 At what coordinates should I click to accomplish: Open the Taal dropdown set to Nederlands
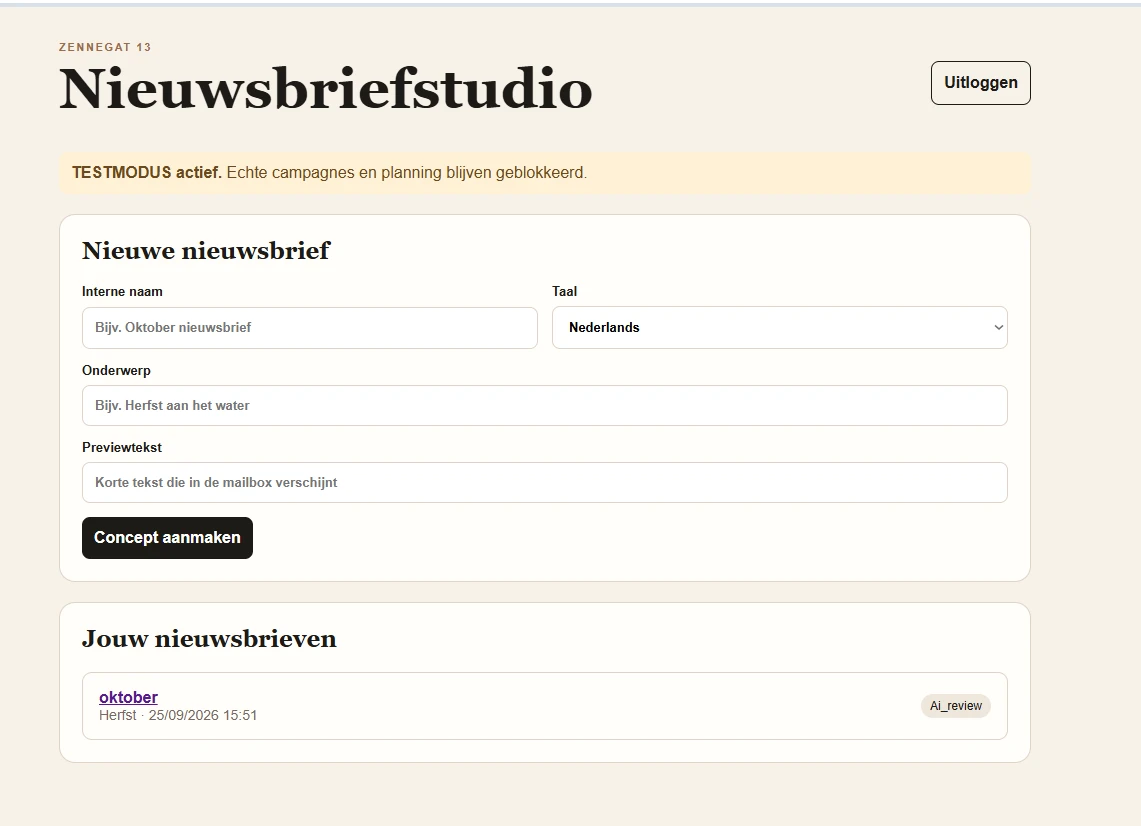[779, 327]
